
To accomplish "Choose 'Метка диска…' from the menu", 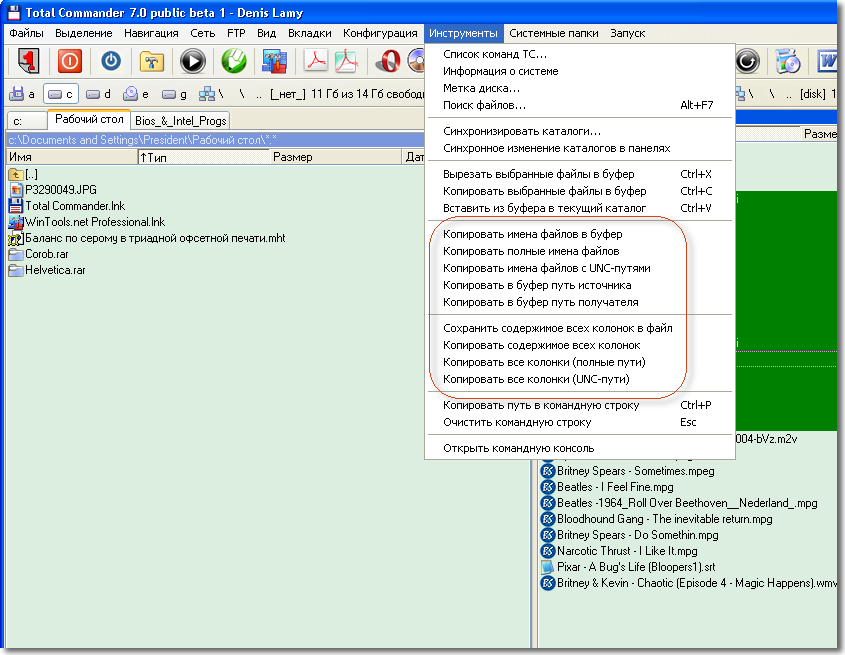I will [580, 88].
